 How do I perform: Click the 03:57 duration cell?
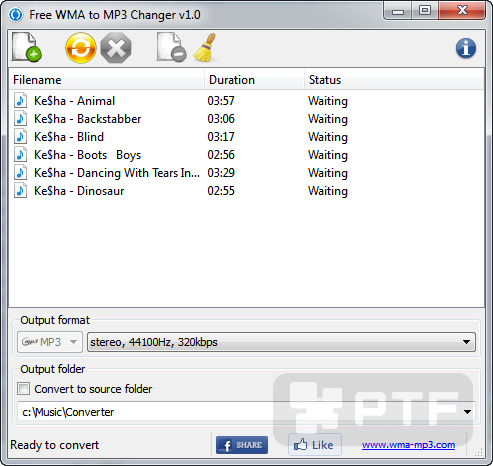[x=221, y=101]
